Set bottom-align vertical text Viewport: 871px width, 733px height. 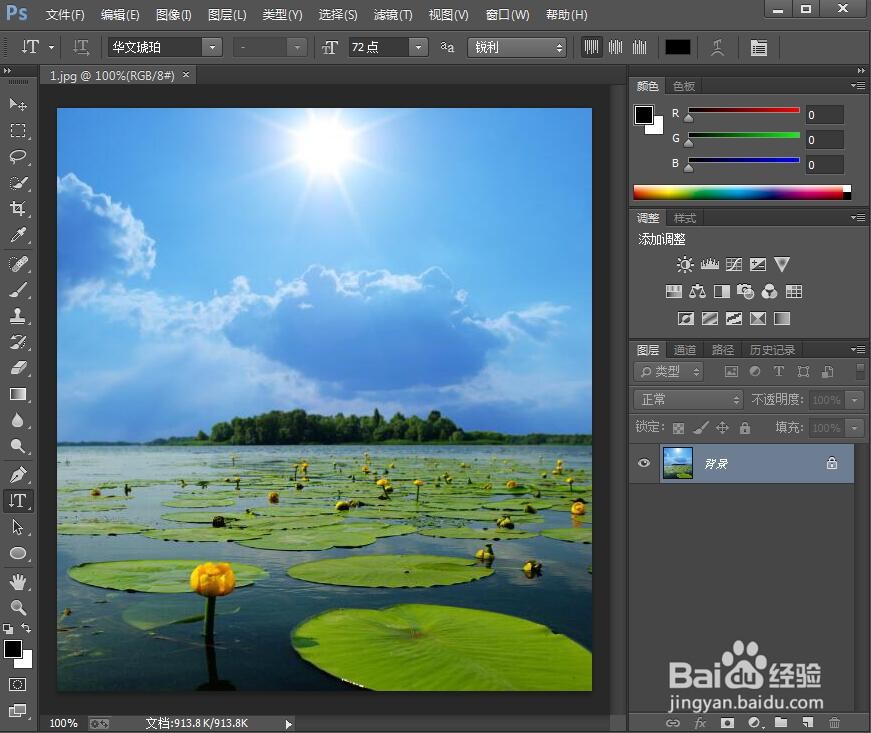coord(640,47)
